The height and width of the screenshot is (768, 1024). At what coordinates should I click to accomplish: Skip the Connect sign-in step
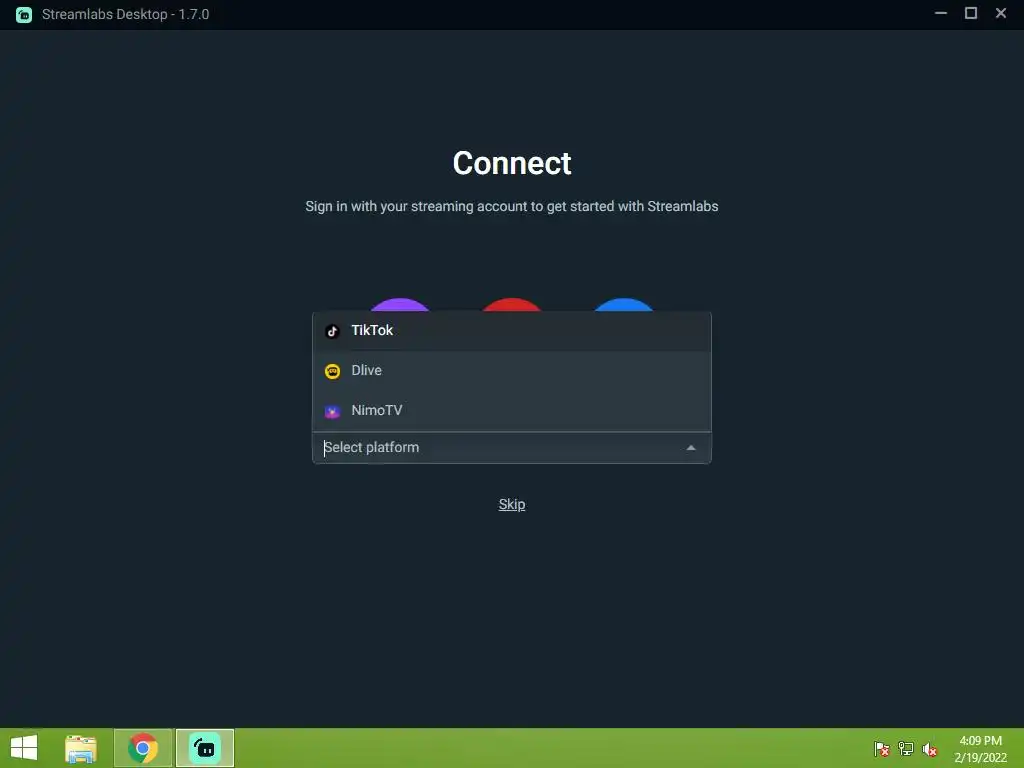click(x=512, y=504)
